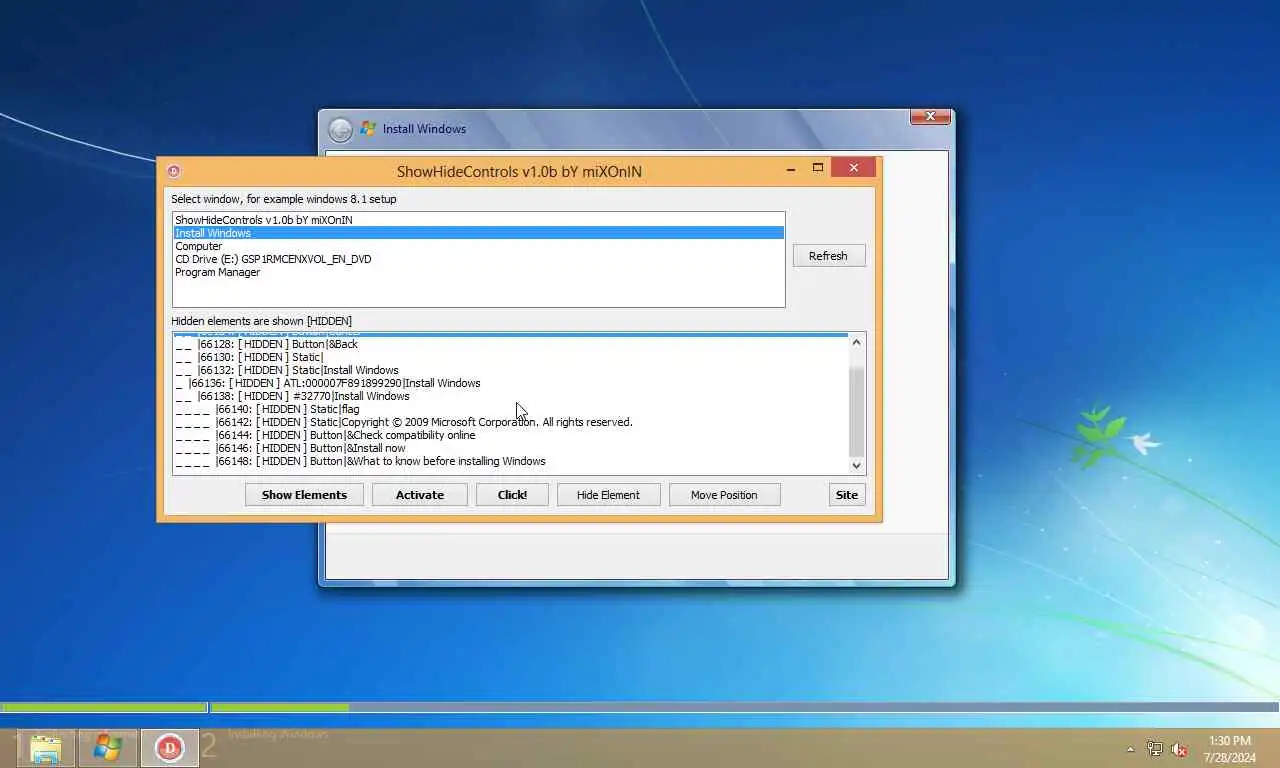The image size is (1280, 768).
Task: Select element 66144 Check compatibility online
Action: pos(511,435)
